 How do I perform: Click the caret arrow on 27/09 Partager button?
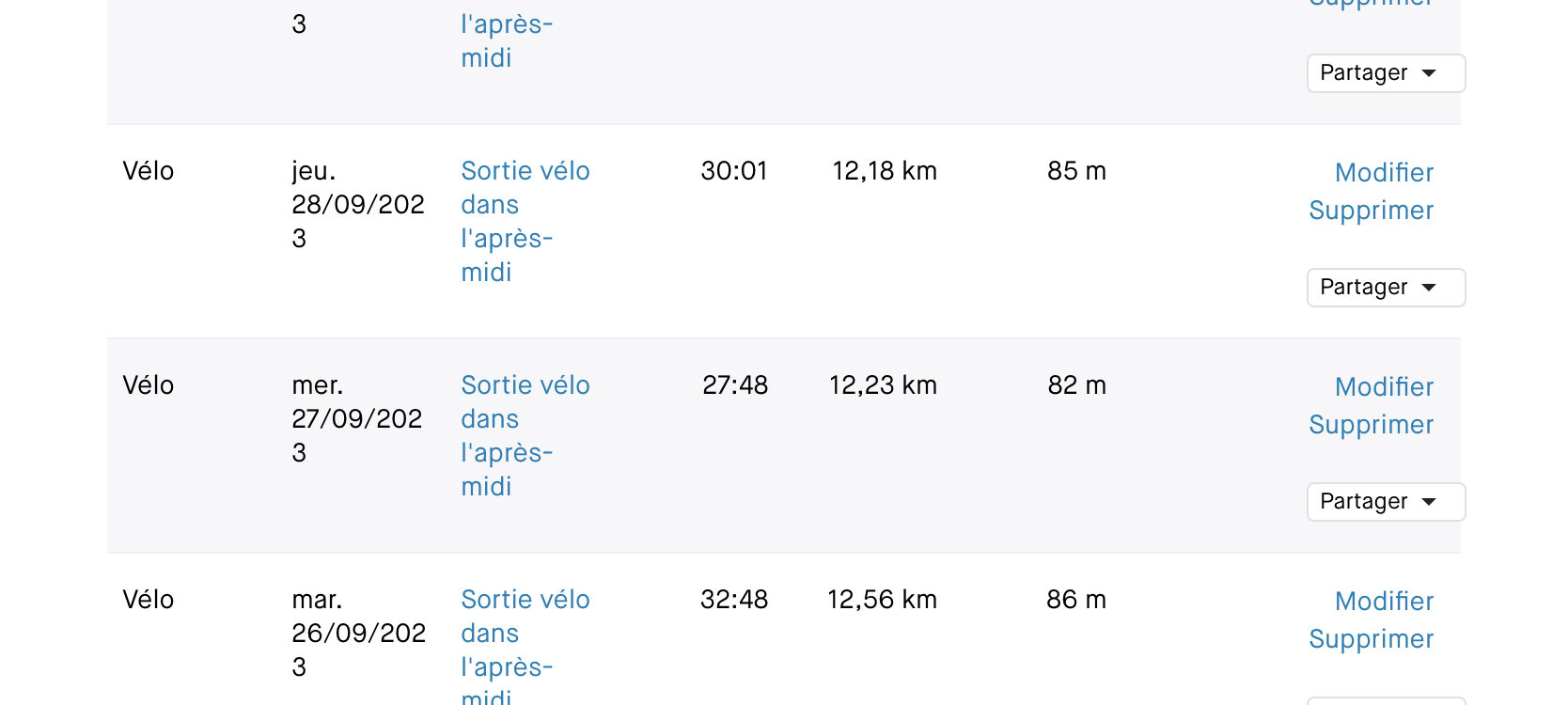[1429, 502]
